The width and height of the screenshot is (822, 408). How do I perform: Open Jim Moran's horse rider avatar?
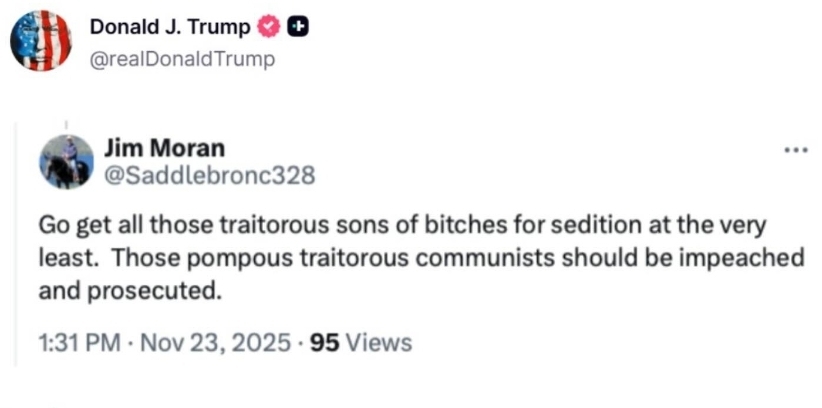66,162
